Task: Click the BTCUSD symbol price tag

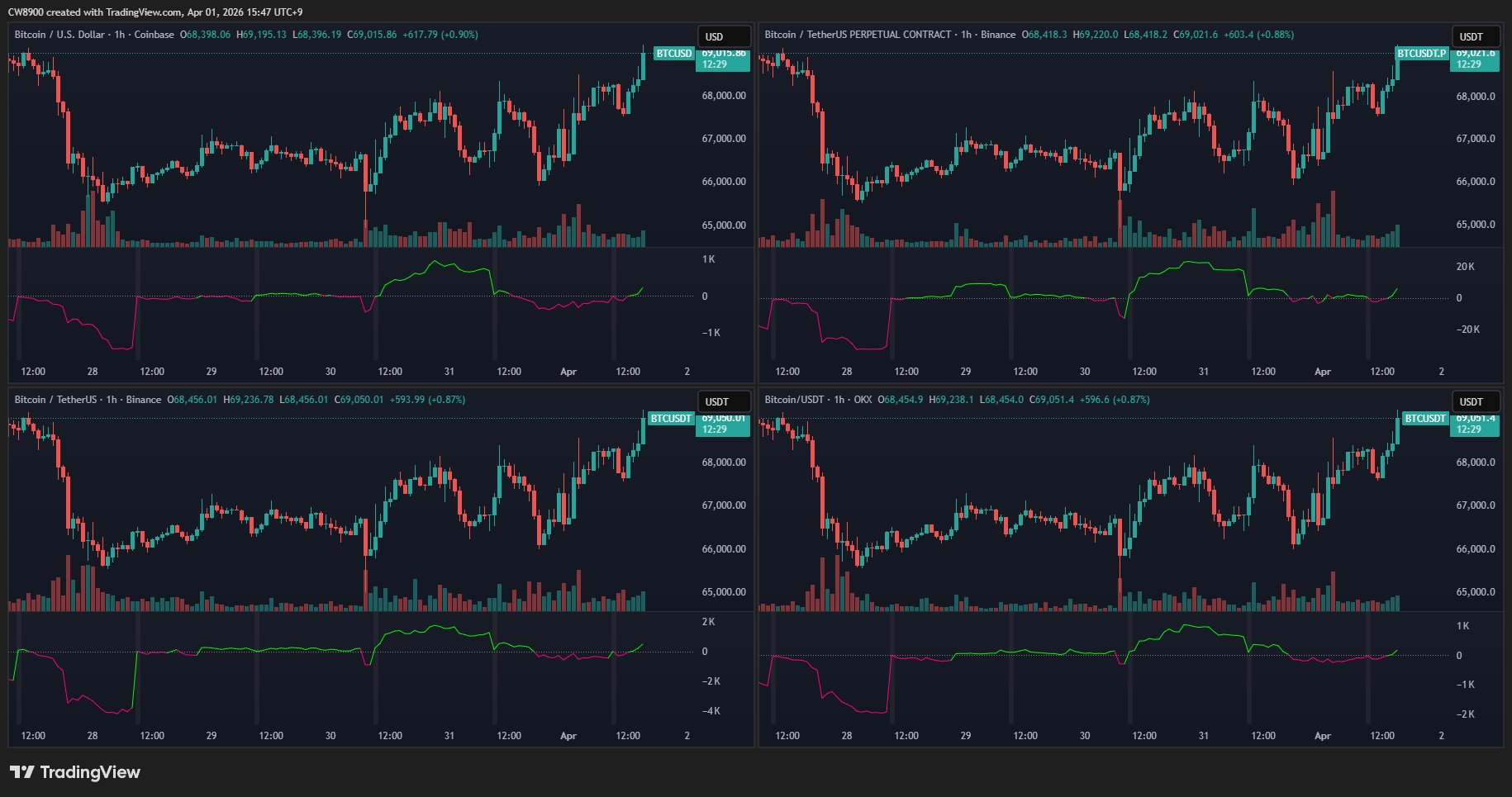Action: tap(673, 54)
